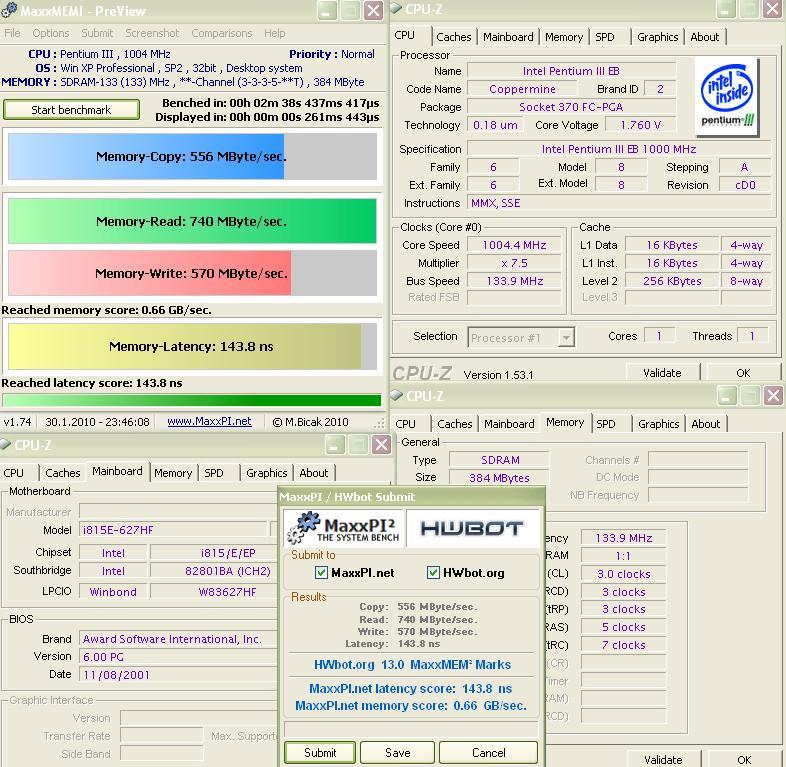
Task: Open the Options menu in MaxxMEM
Action: (x=51, y=33)
